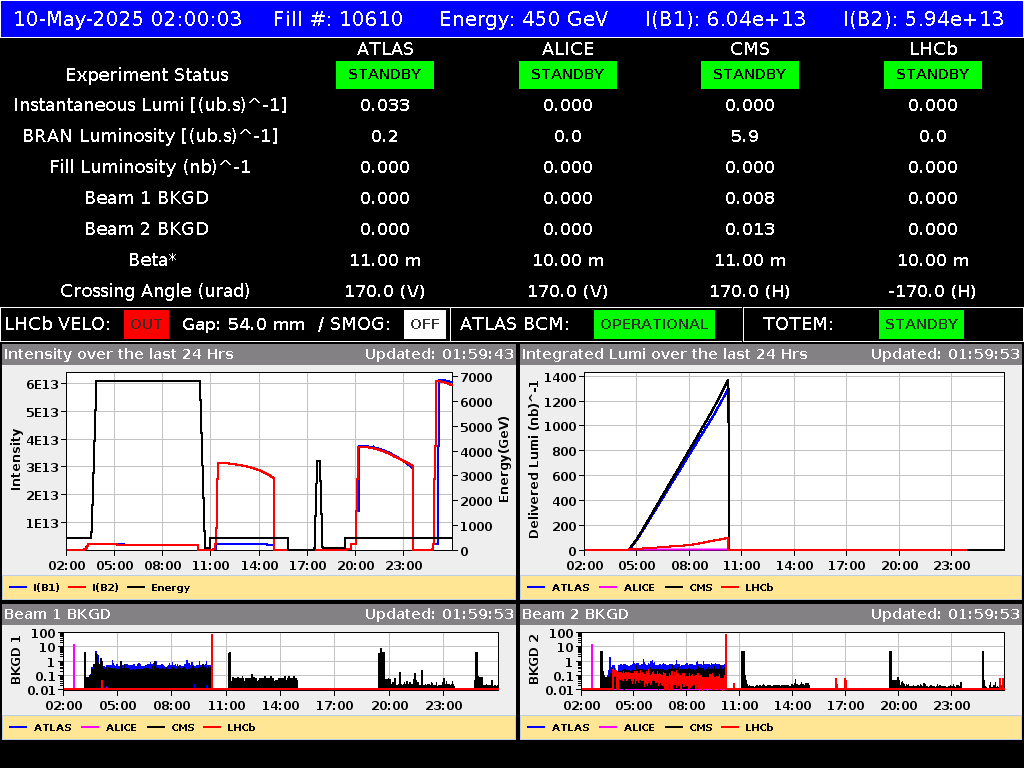Click CMS Beam 2 BKGD value 0.013

point(750,229)
